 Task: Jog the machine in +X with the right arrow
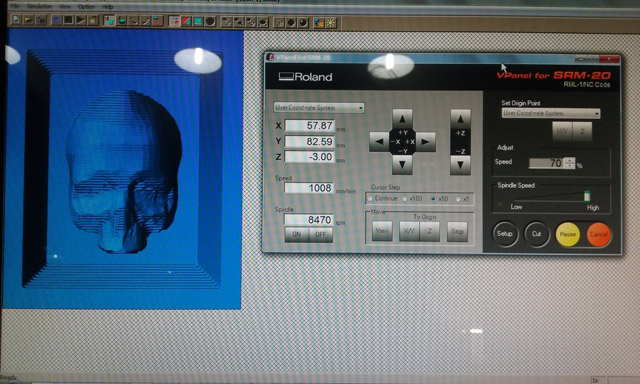point(425,142)
